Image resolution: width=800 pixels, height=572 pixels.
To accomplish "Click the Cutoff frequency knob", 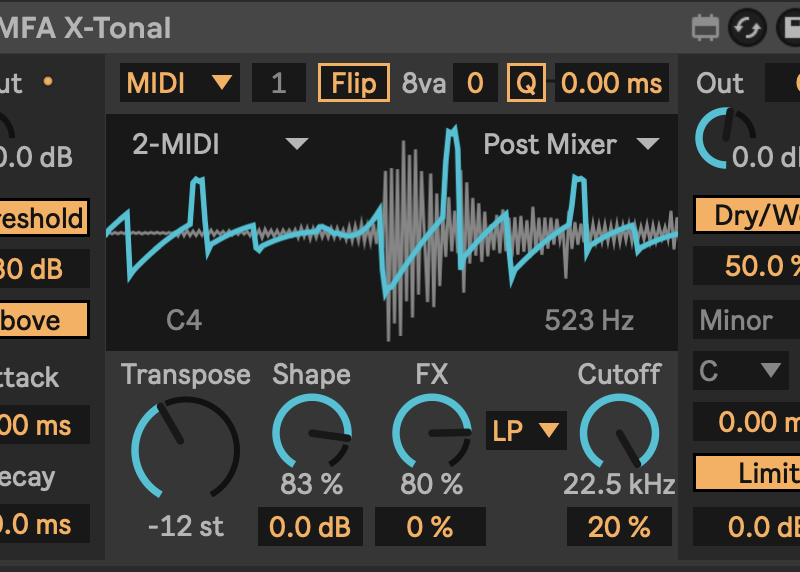I will pyautogui.click(x=619, y=432).
